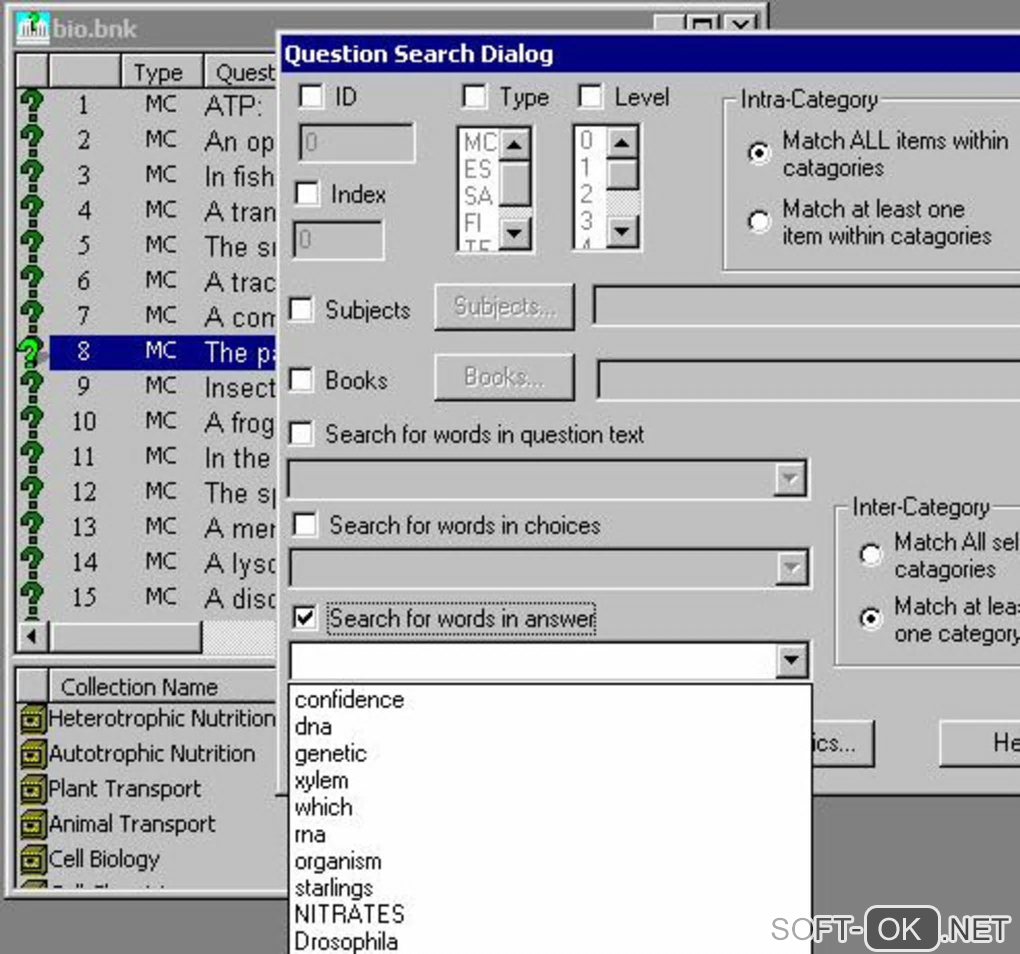Click the Heterotrophic Nutrition collection icon

pos(33,719)
